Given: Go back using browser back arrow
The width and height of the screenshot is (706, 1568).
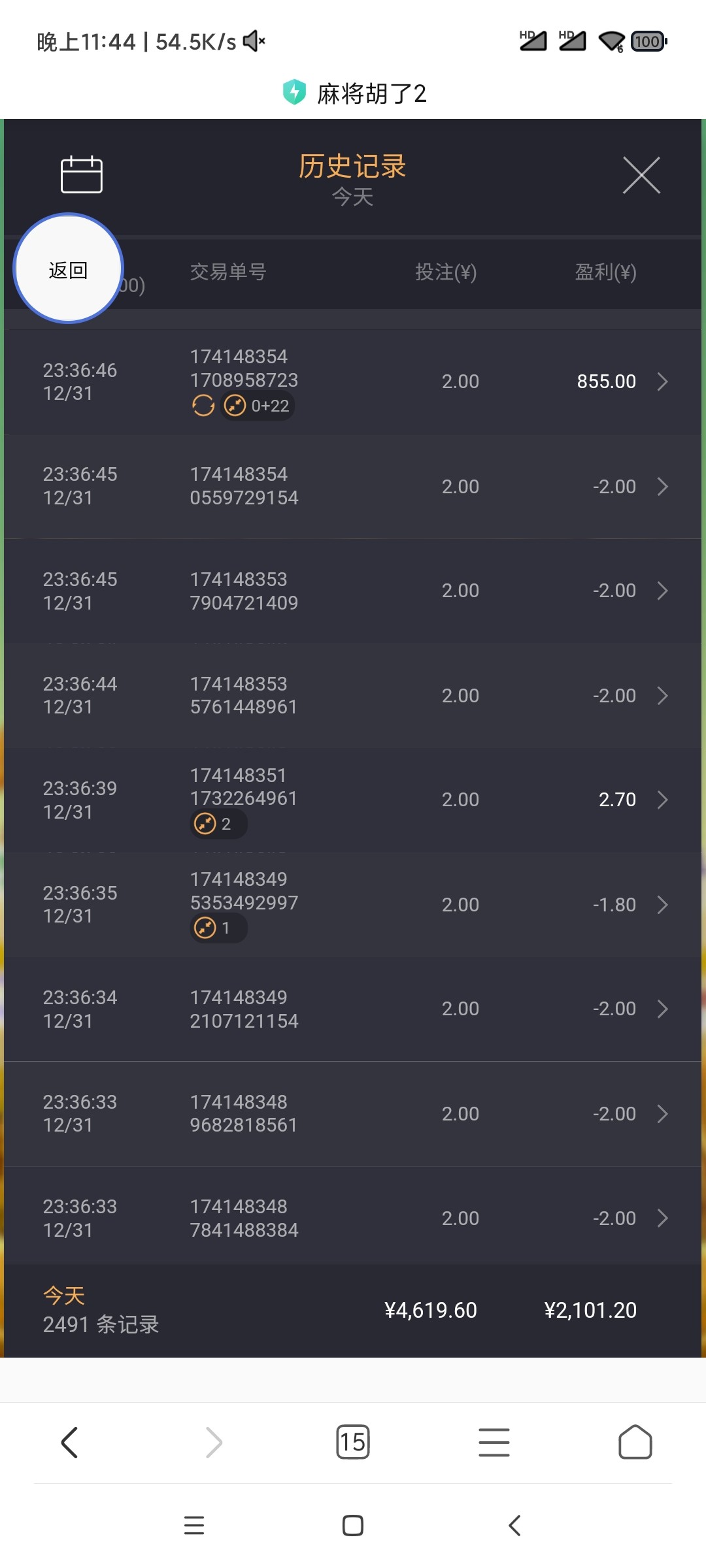Looking at the screenshot, I should point(70,1442).
